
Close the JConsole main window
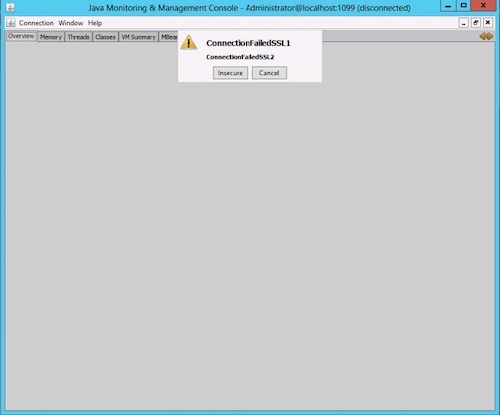[483, 6]
